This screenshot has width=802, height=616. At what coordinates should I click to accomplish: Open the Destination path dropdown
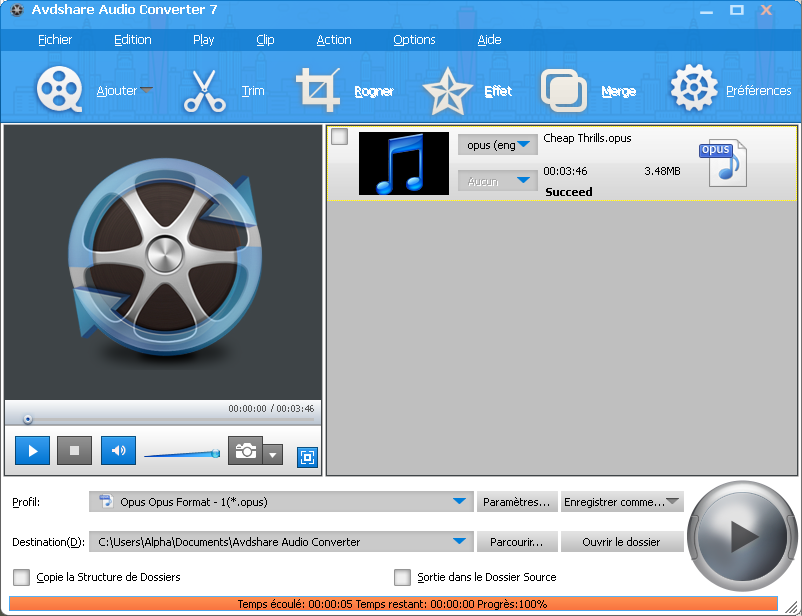[x=281, y=541]
